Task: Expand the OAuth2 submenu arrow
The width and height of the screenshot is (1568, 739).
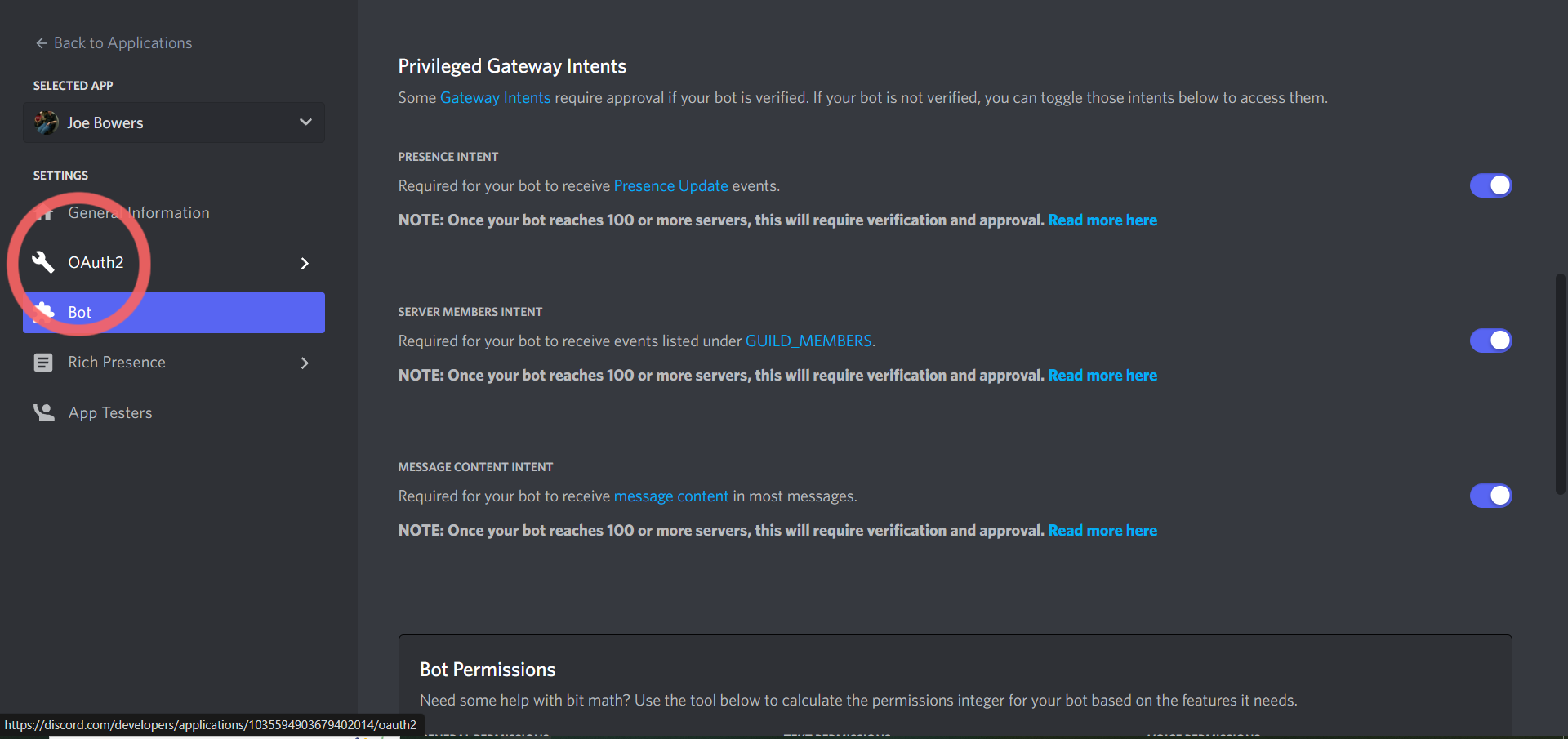Action: (x=305, y=263)
